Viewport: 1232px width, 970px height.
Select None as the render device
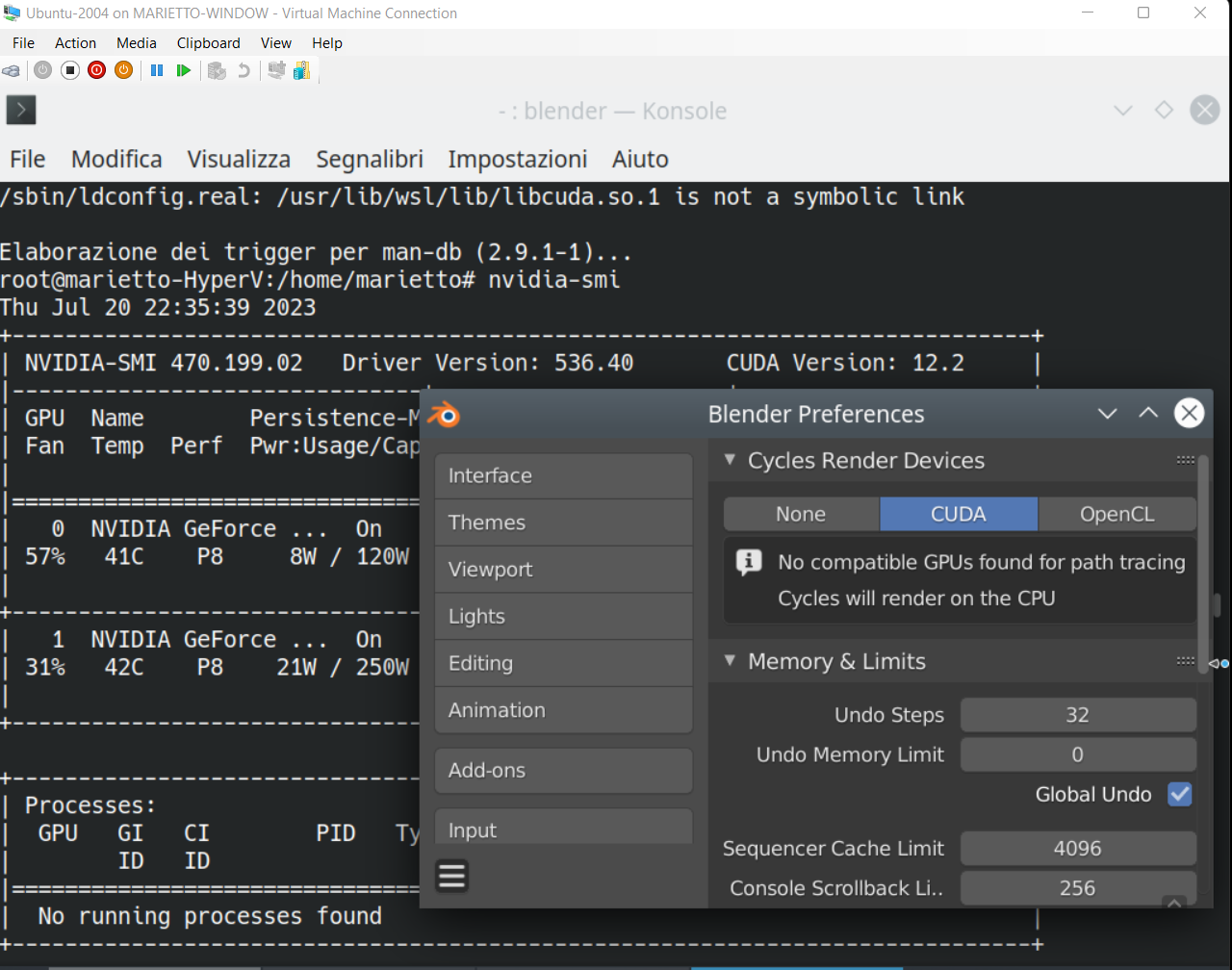point(801,514)
